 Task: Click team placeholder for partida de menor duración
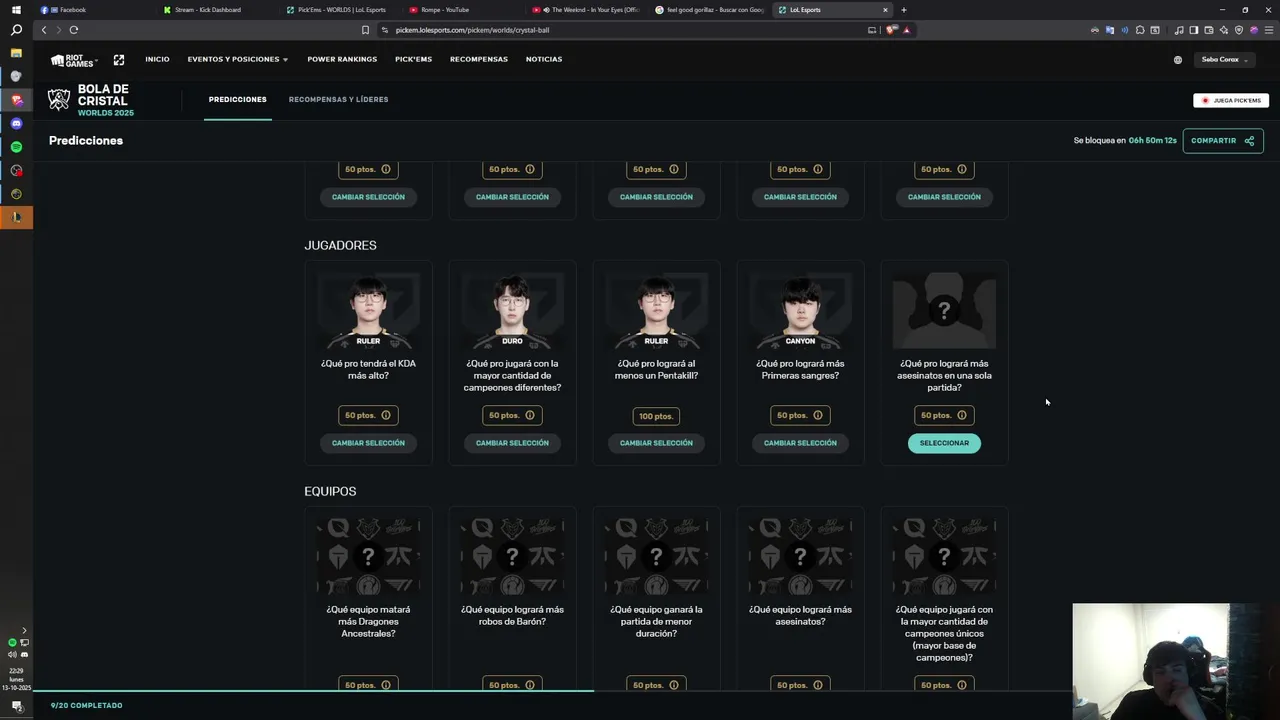(x=656, y=557)
